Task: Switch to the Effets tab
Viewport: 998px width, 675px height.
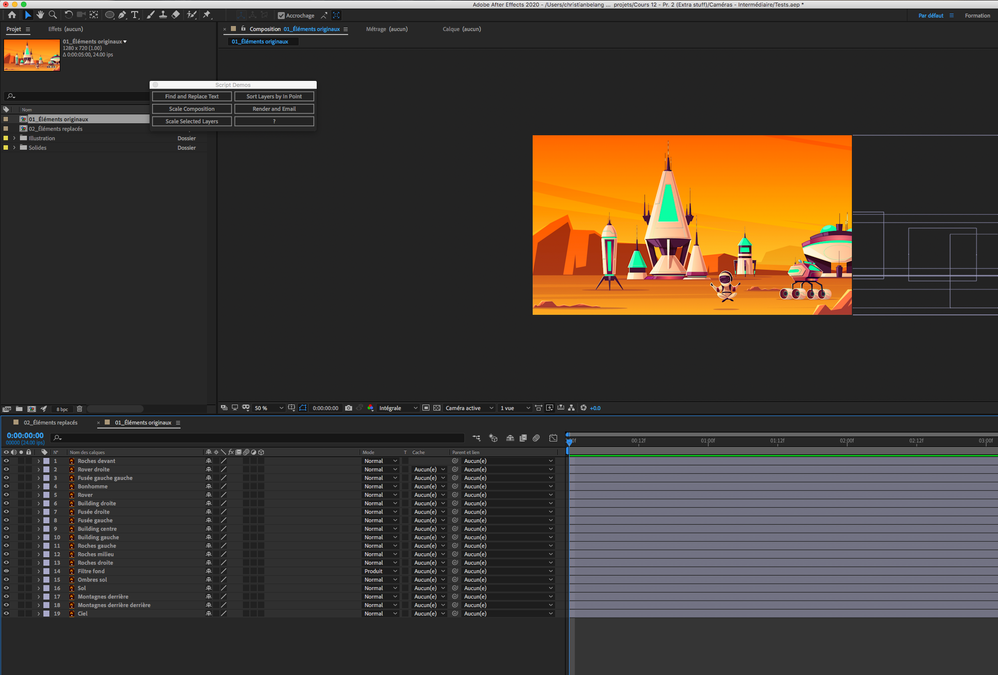Action: tap(57, 29)
